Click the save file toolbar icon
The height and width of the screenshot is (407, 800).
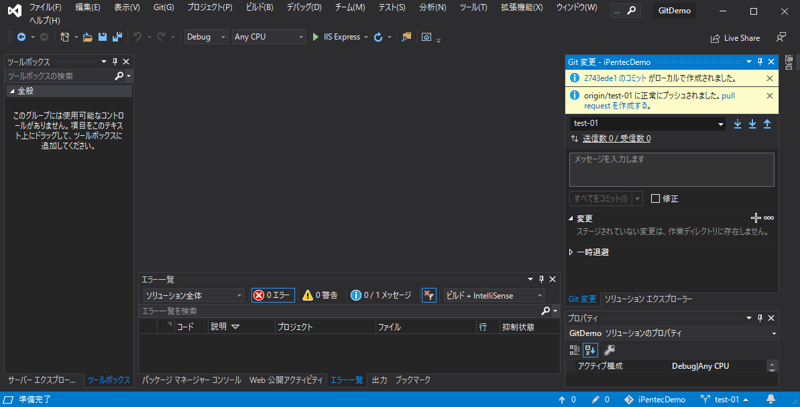pyautogui.click(x=103, y=37)
